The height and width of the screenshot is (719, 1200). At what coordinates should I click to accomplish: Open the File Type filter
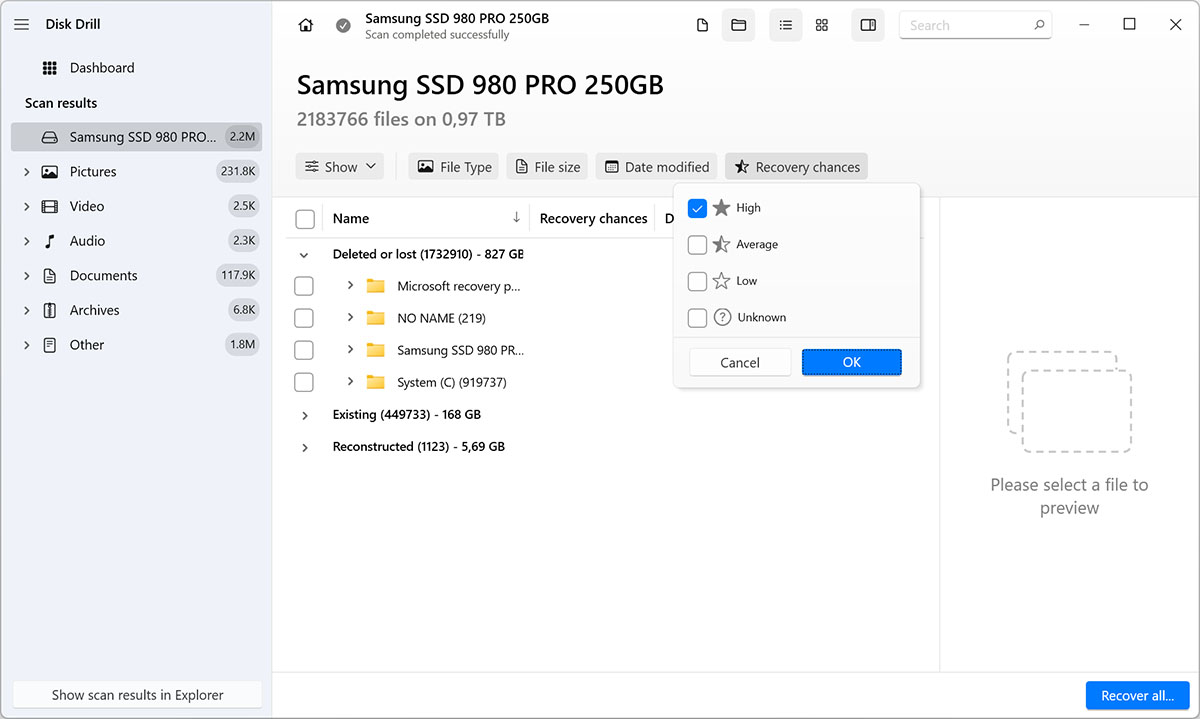tap(455, 167)
